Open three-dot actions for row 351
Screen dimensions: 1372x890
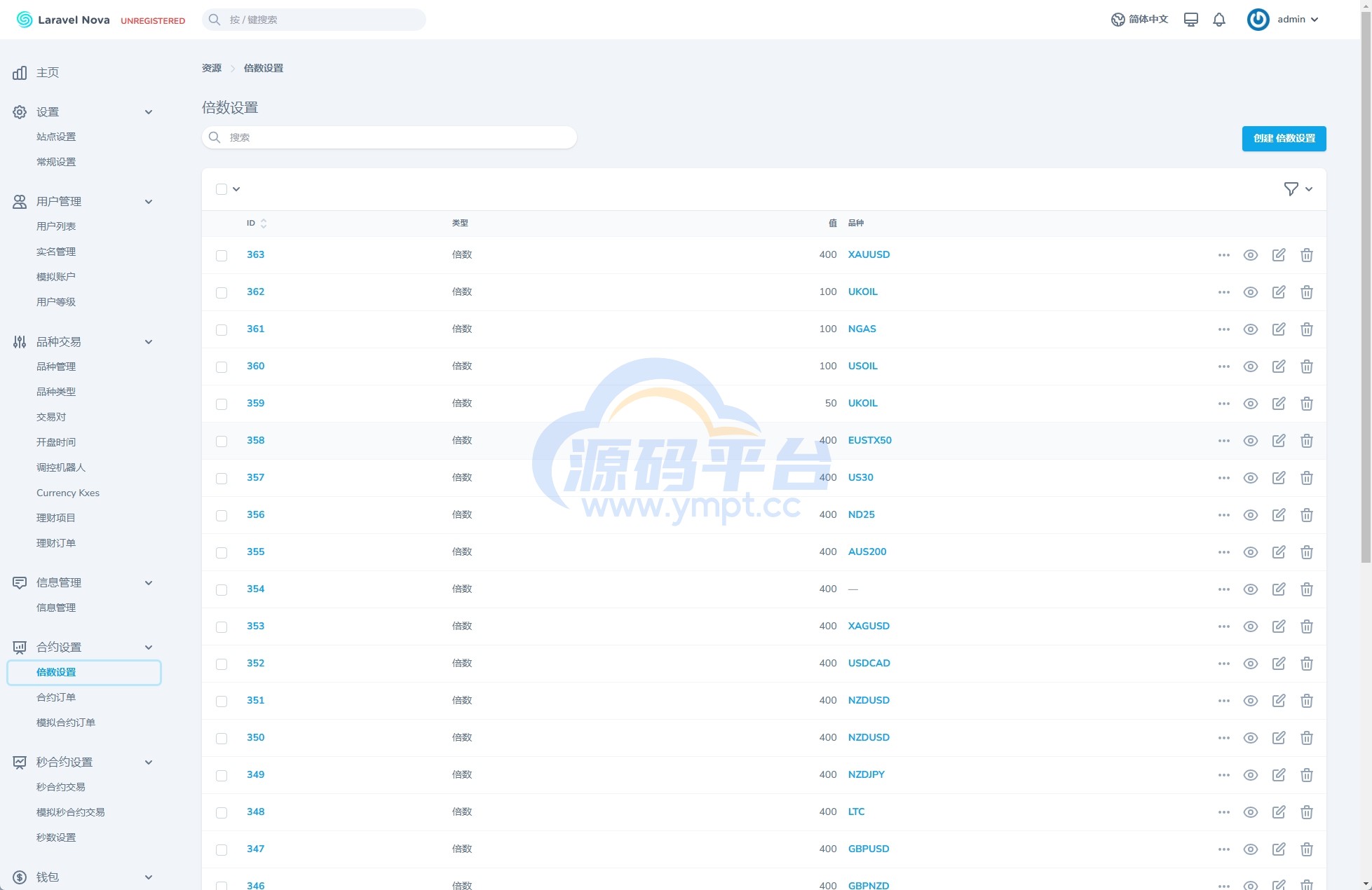coord(1224,701)
